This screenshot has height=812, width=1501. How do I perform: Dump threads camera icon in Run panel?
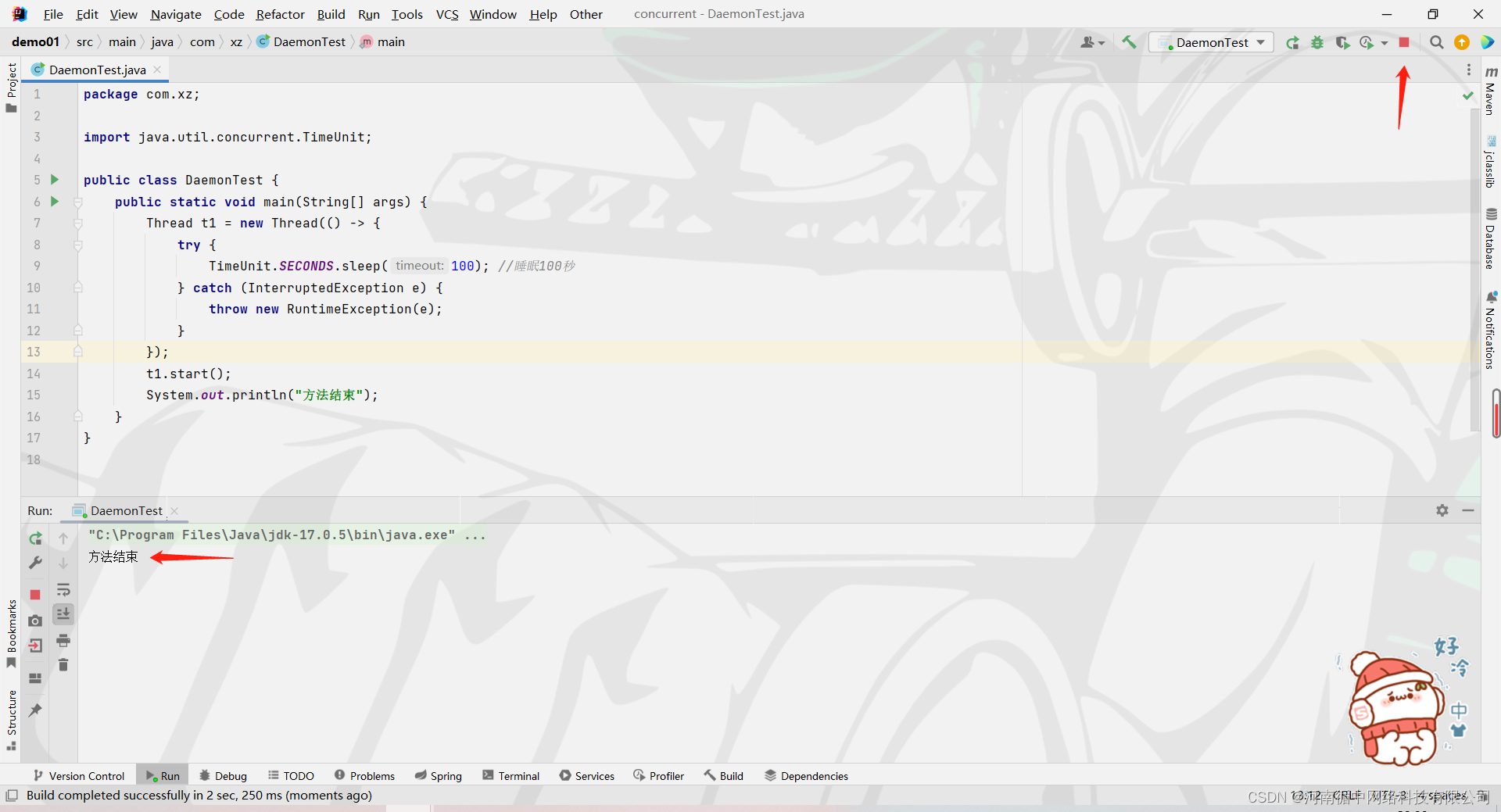tap(35, 621)
